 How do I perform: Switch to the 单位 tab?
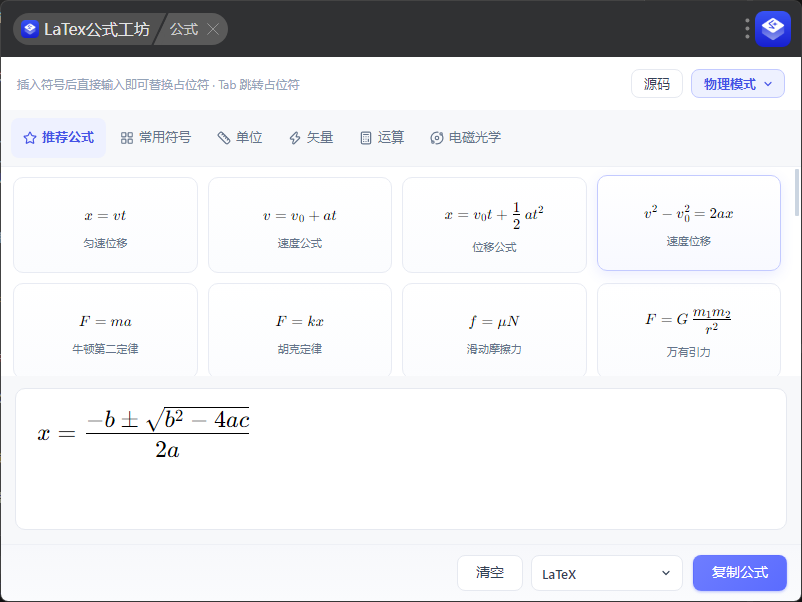pyautogui.click(x=240, y=138)
